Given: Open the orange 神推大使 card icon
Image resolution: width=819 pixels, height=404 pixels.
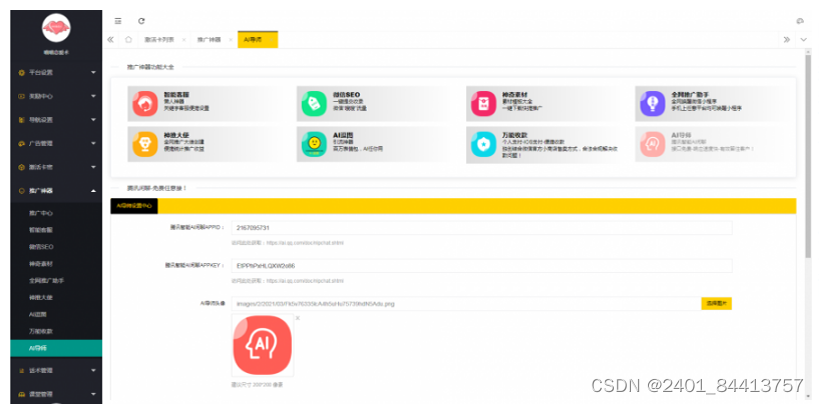Looking at the screenshot, I should (x=145, y=144).
